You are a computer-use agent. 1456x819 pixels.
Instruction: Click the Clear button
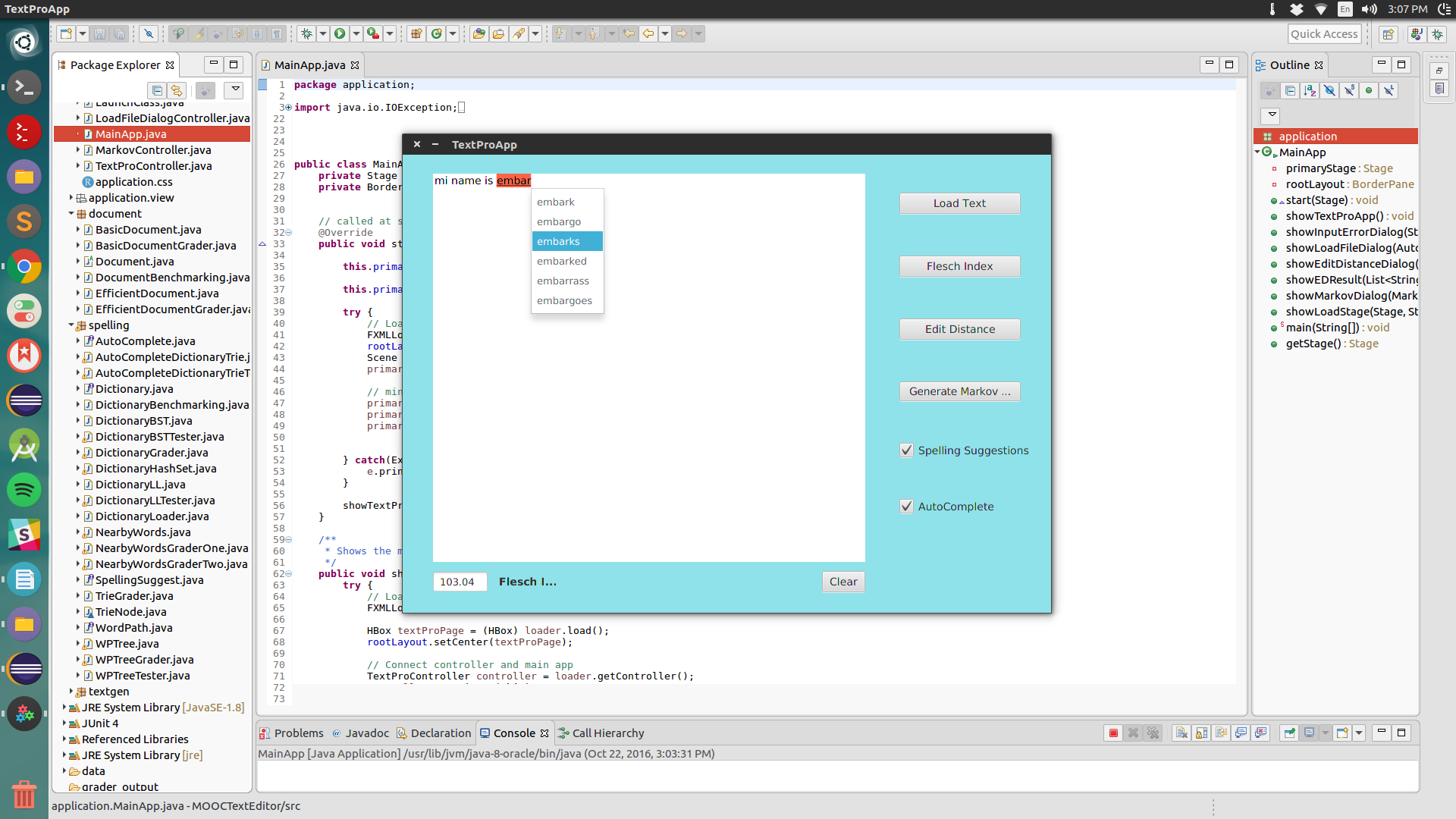coord(843,582)
